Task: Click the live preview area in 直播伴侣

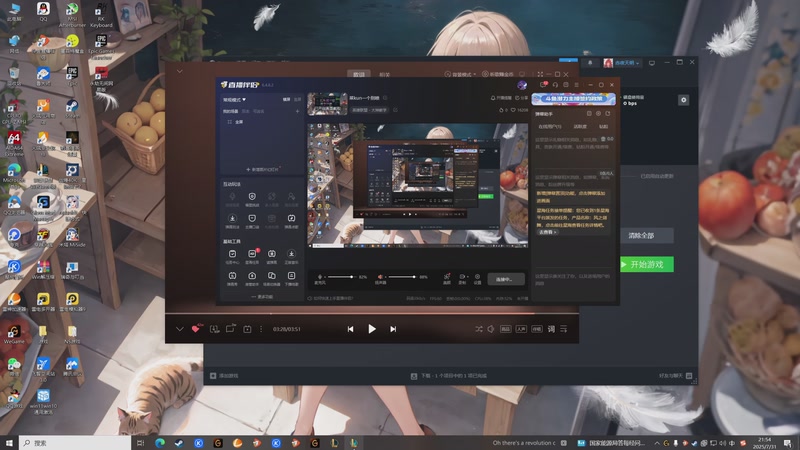Action: click(417, 186)
